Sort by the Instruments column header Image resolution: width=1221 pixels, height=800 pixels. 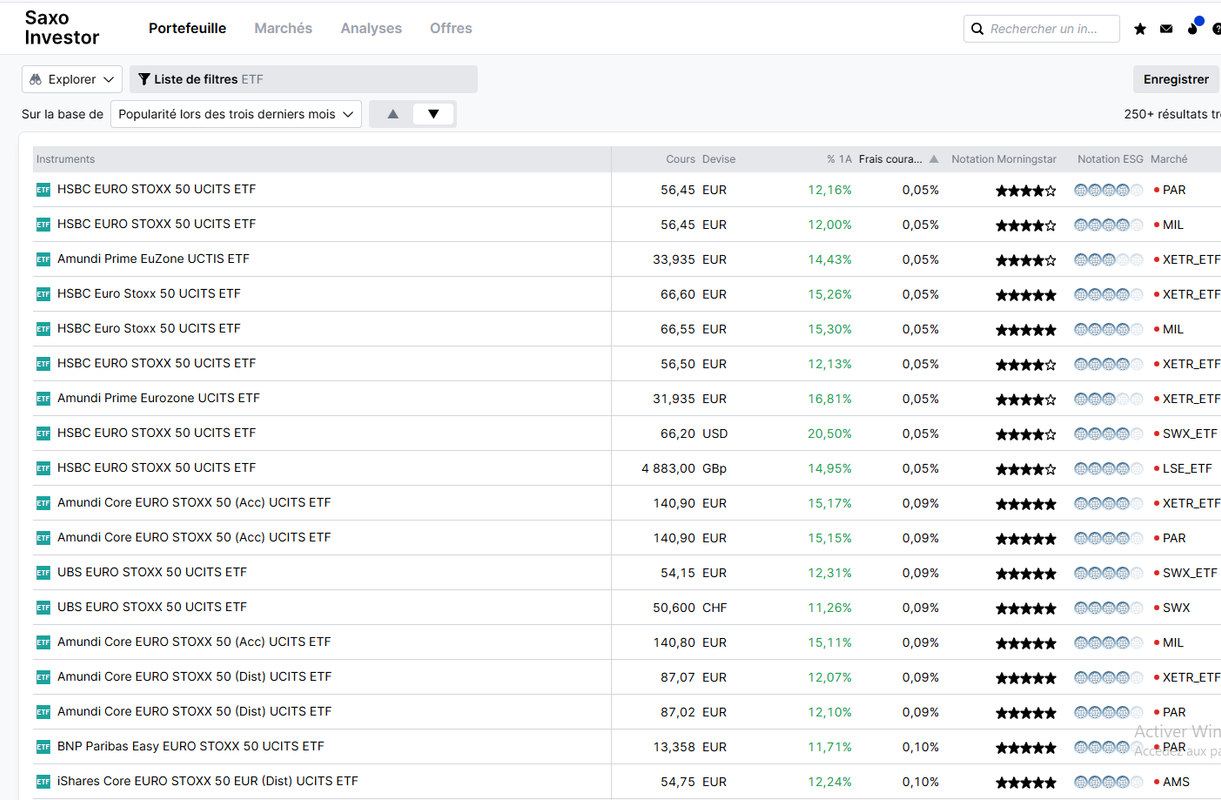[66, 159]
